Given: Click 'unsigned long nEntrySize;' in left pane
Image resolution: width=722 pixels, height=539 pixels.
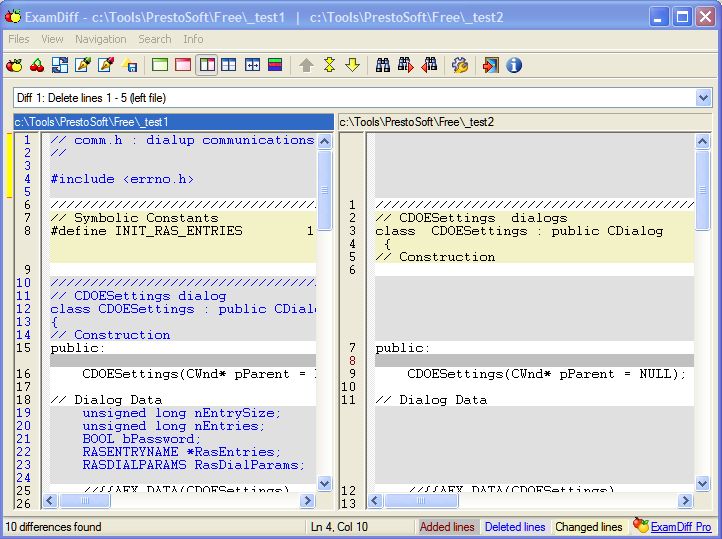Looking at the screenshot, I should 181,413.
